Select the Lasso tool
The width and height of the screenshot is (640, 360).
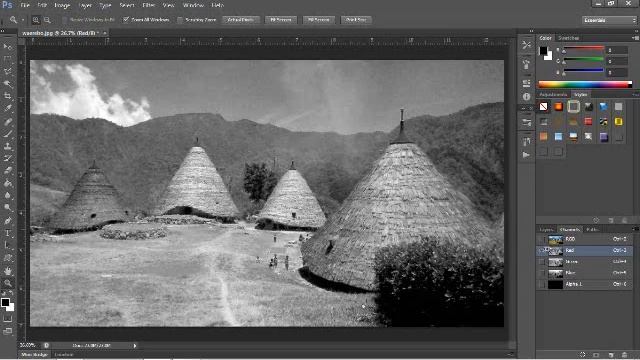[x=7, y=71]
